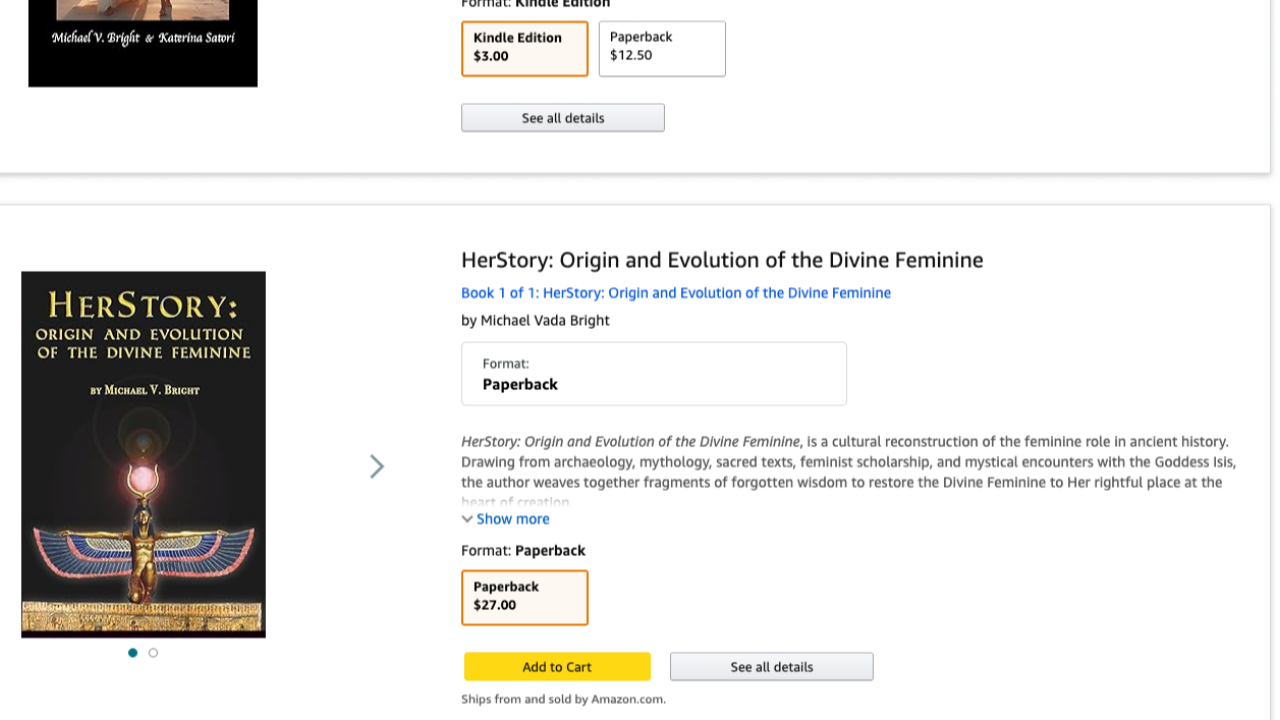Select the Paperback $27.00 format option

(524, 597)
